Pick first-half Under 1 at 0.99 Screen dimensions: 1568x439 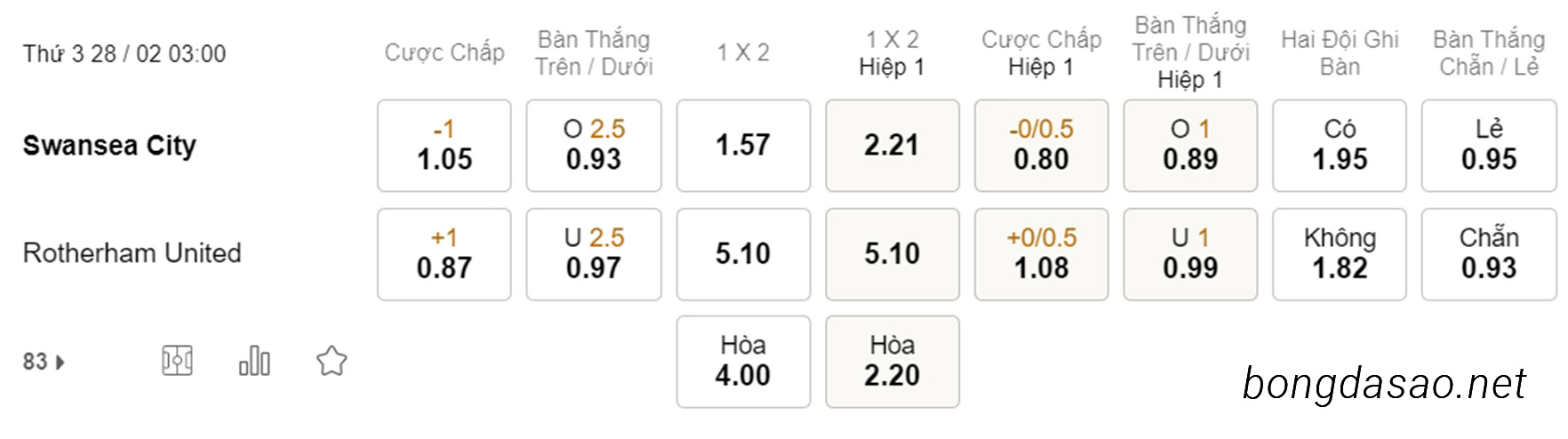point(1190,254)
